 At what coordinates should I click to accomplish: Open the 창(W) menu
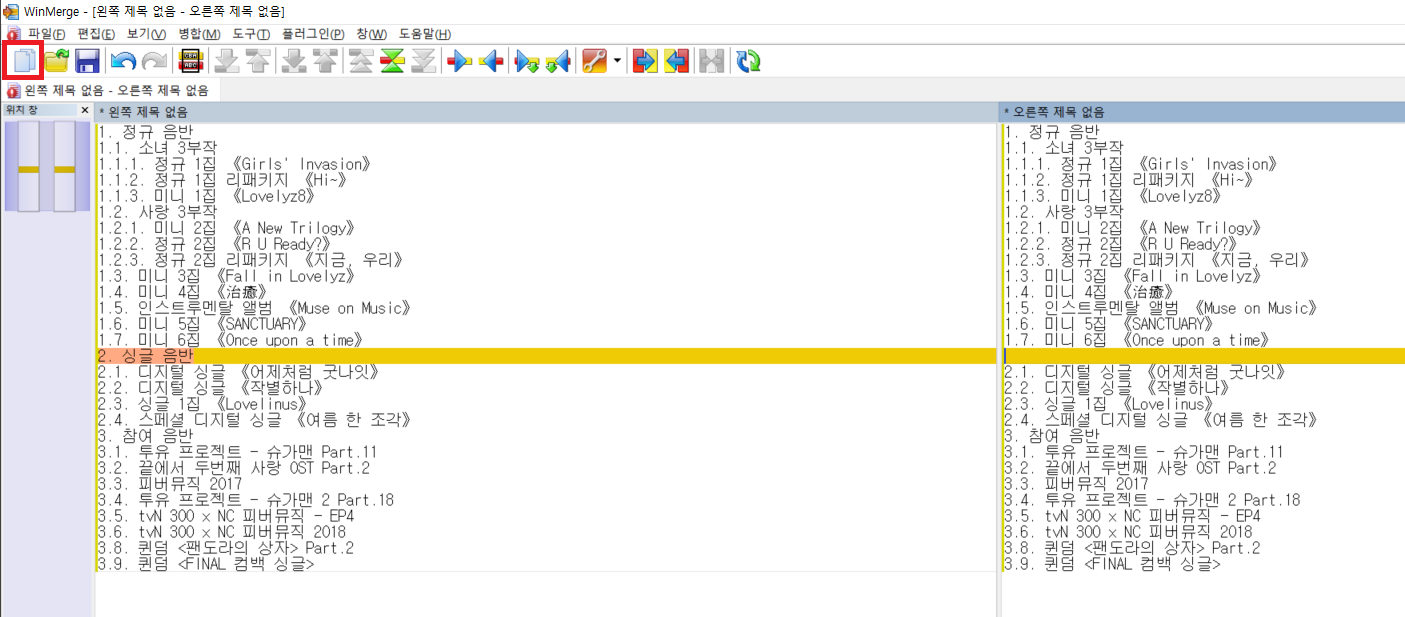(x=371, y=34)
